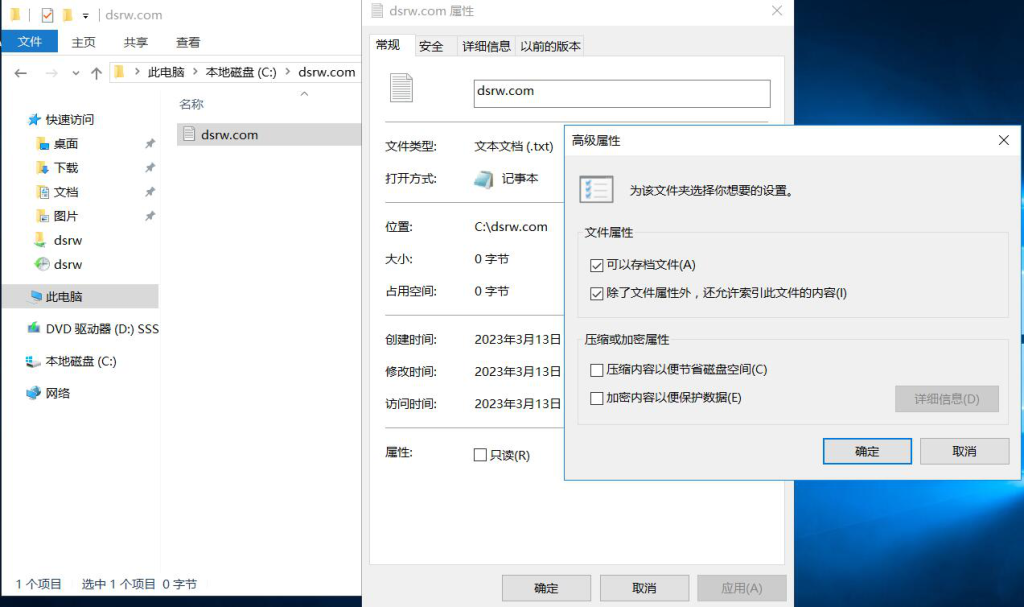Image resolution: width=1024 pixels, height=607 pixels.
Task: Open the quick access toolbar customize arrow
Action: (x=86, y=15)
